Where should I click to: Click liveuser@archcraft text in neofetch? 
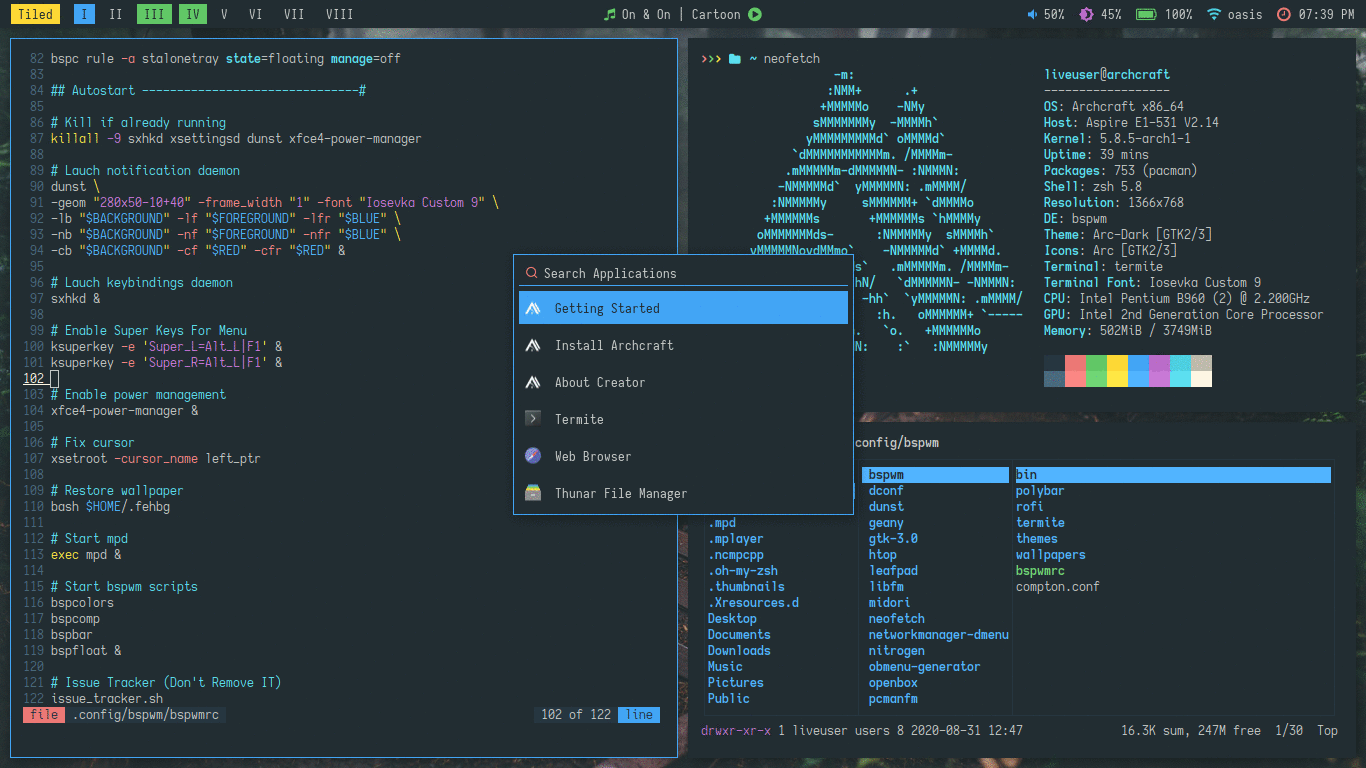1107,75
